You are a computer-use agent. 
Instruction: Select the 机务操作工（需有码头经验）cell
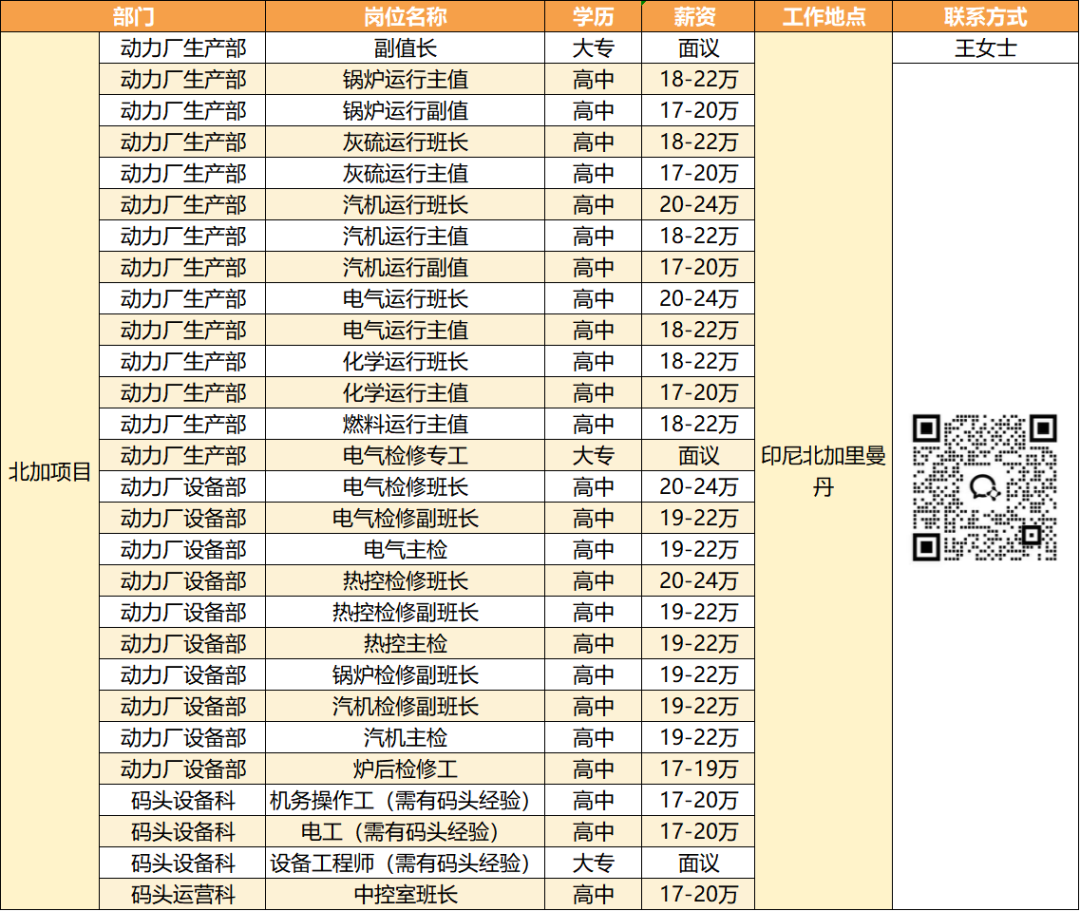click(405, 800)
